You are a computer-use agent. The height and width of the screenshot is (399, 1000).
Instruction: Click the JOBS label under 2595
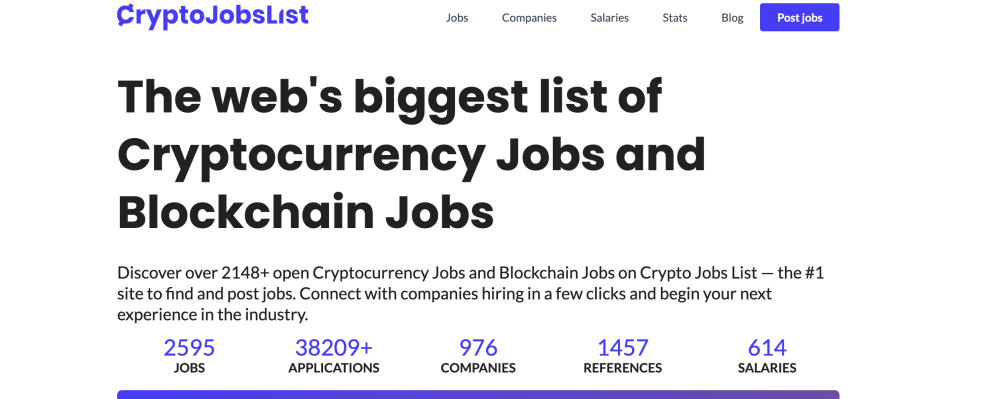click(189, 368)
